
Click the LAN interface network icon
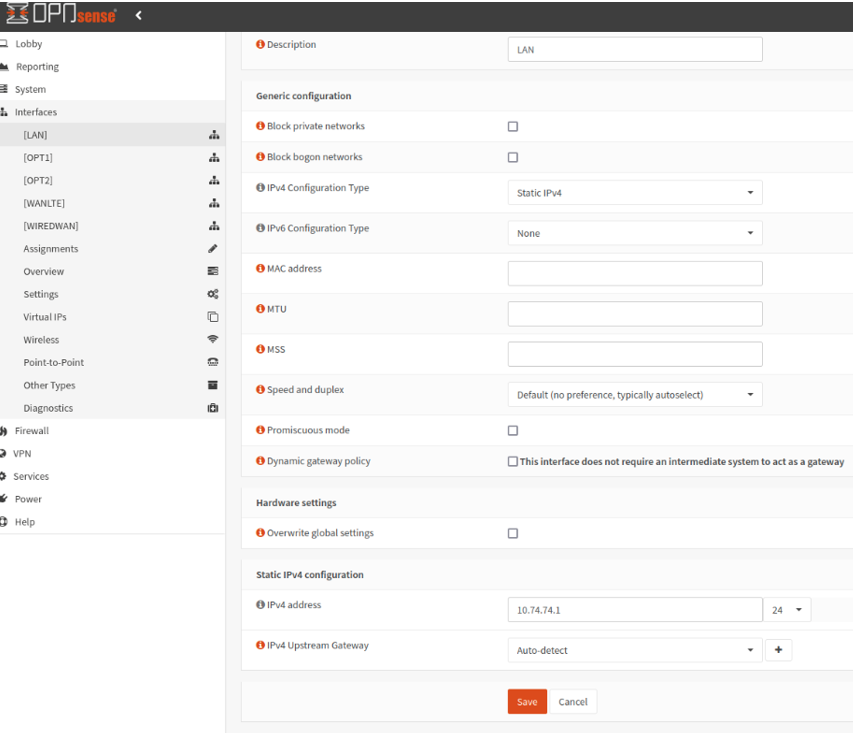click(214, 135)
